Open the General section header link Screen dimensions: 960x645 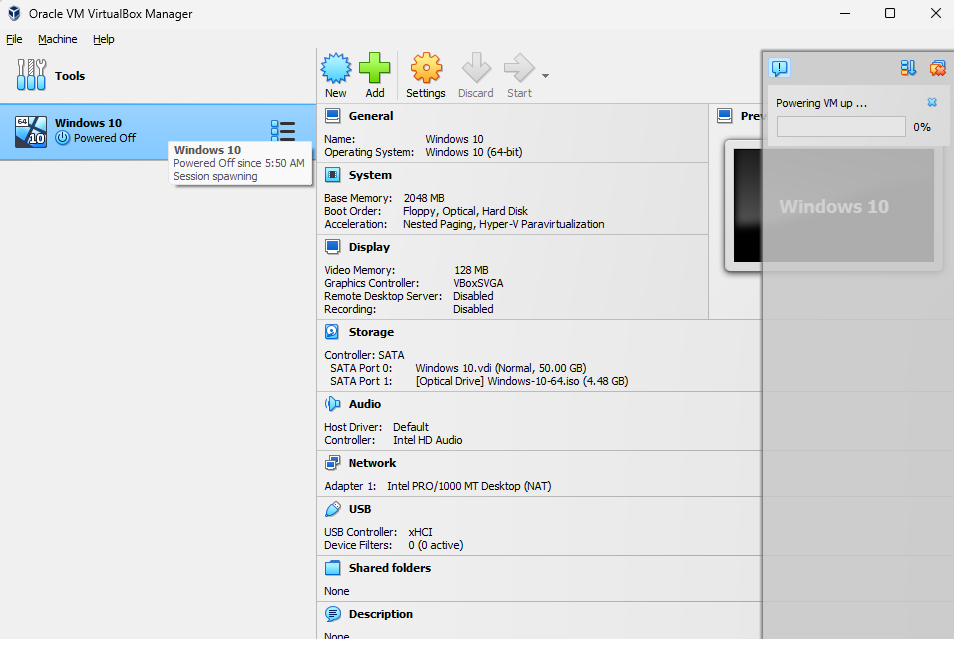[371, 116]
